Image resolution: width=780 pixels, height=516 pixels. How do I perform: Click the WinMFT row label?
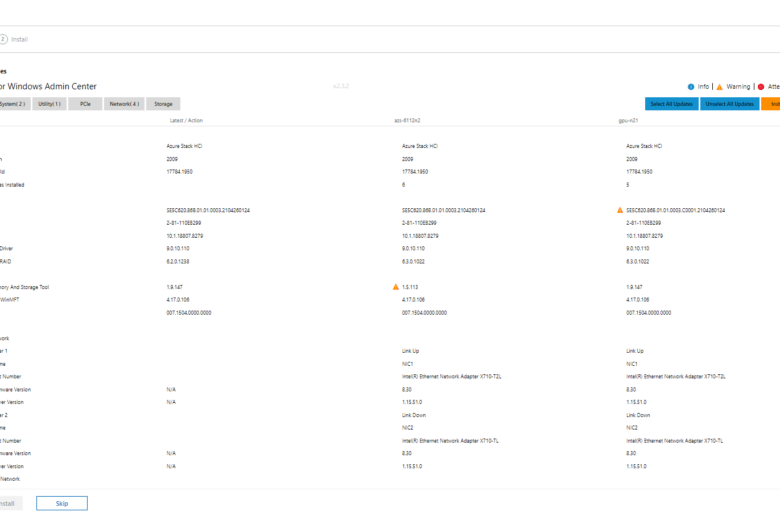click(x=10, y=300)
